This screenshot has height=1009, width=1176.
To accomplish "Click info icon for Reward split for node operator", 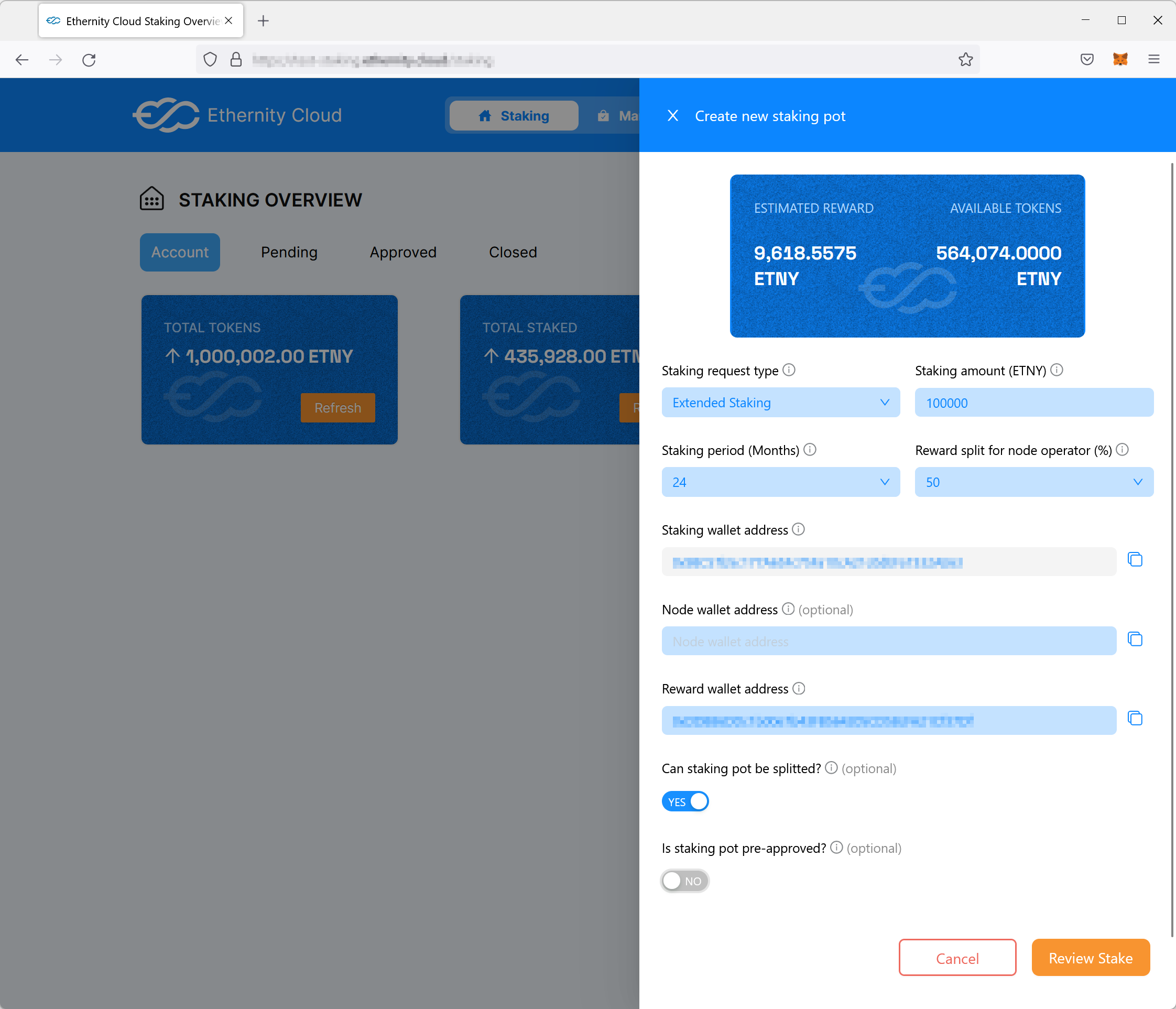I will 1122,450.
